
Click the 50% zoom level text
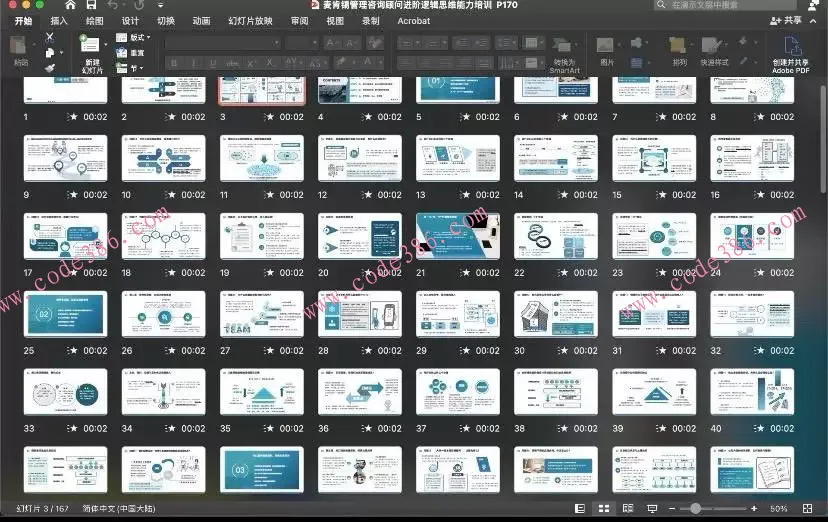pos(778,509)
